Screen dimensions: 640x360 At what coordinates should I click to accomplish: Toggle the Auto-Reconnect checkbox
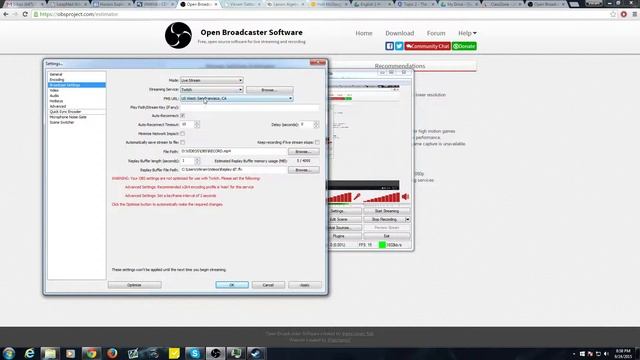(x=182, y=116)
